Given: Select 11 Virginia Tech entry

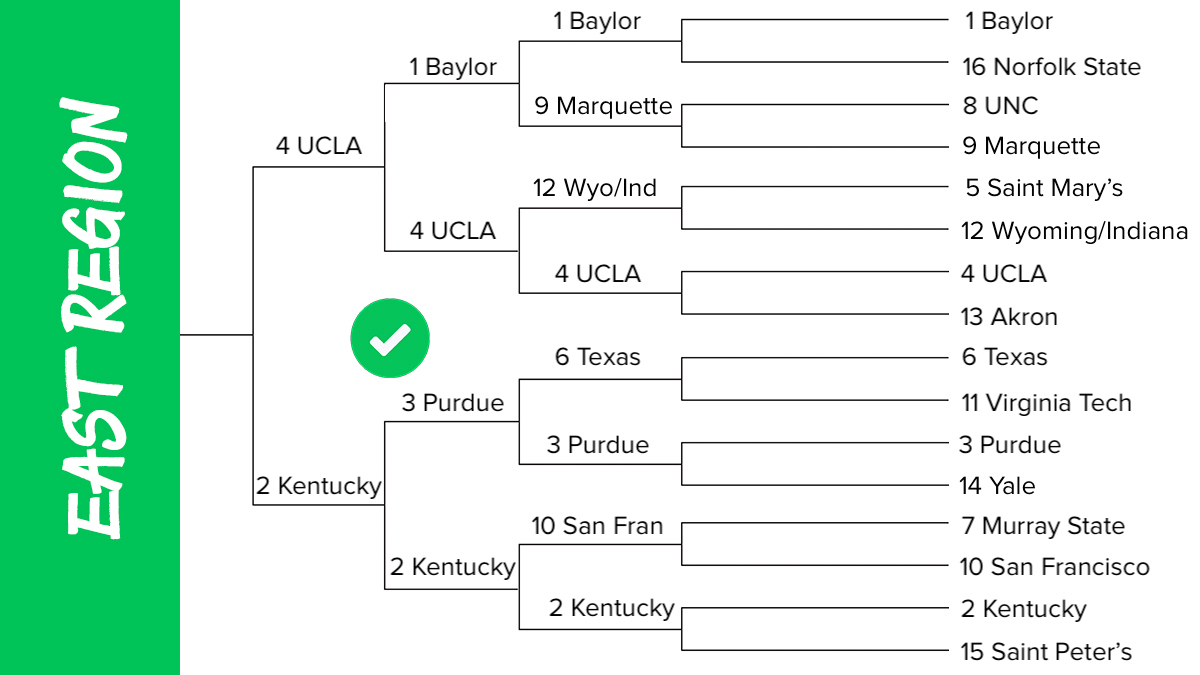Looking at the screenshot, I should [x=1046, y=403].
